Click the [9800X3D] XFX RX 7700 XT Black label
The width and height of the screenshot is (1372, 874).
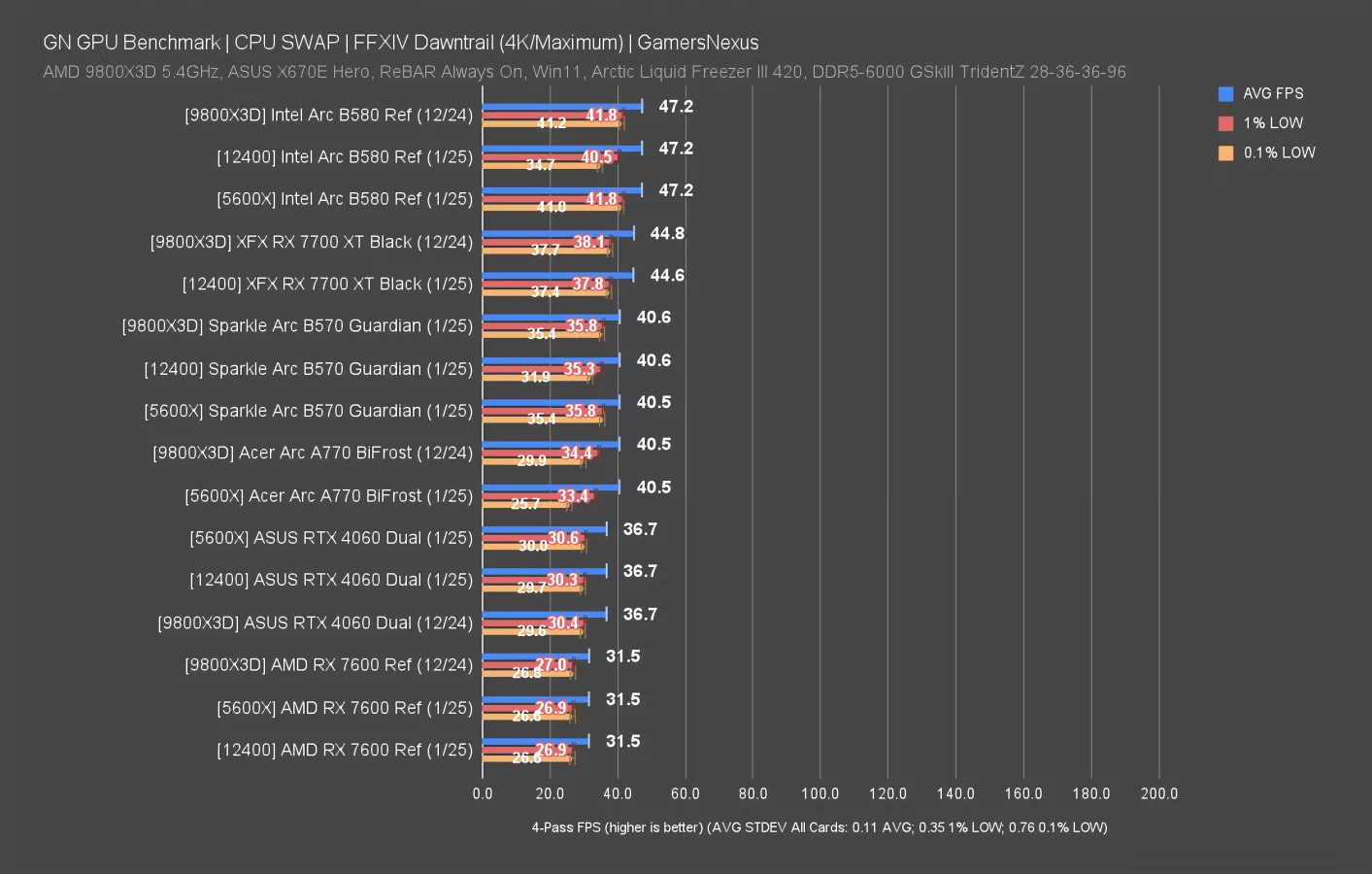click(x=311, y=242)
